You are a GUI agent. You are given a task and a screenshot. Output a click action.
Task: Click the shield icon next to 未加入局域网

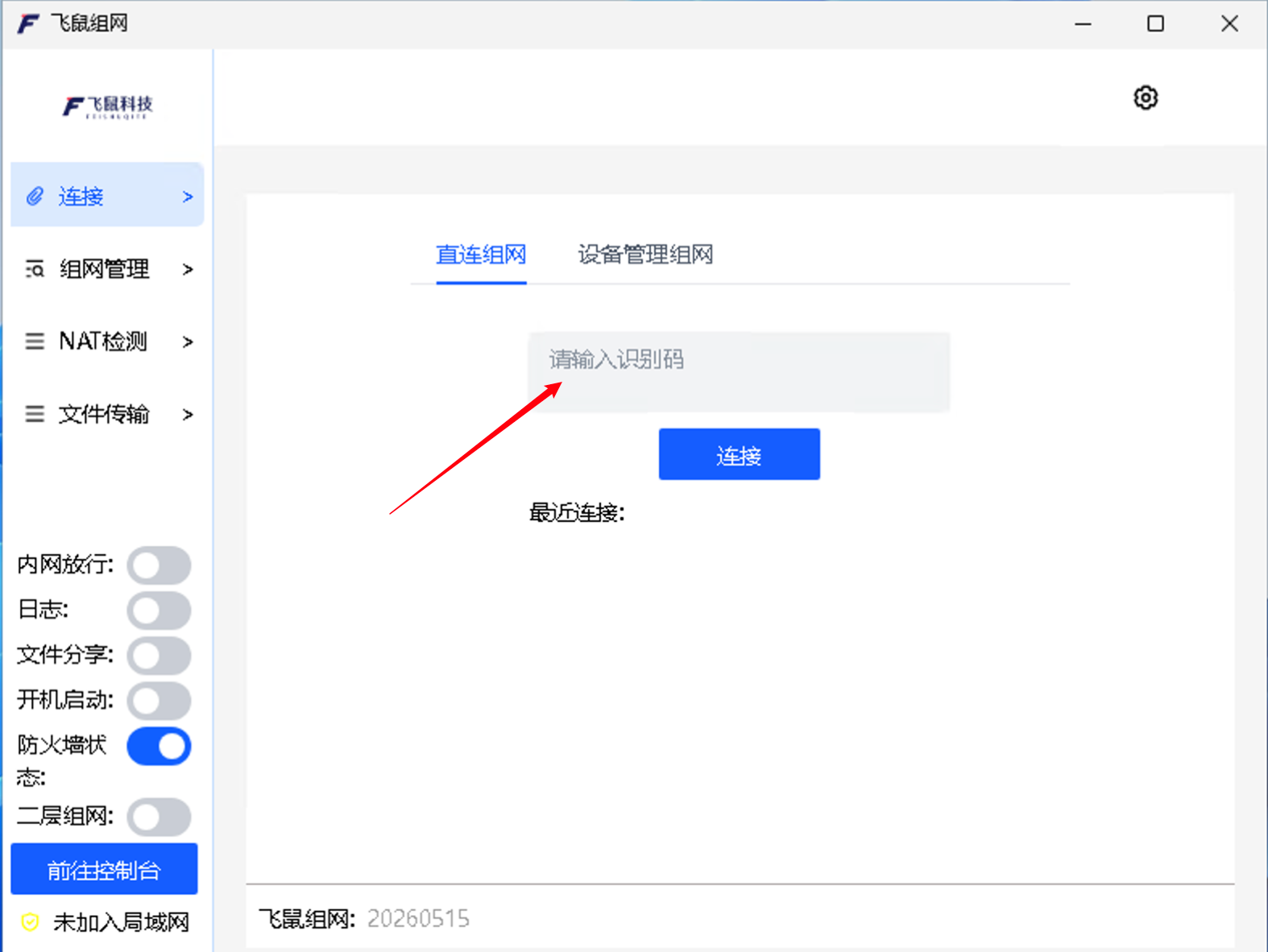[x=31, y=922]
